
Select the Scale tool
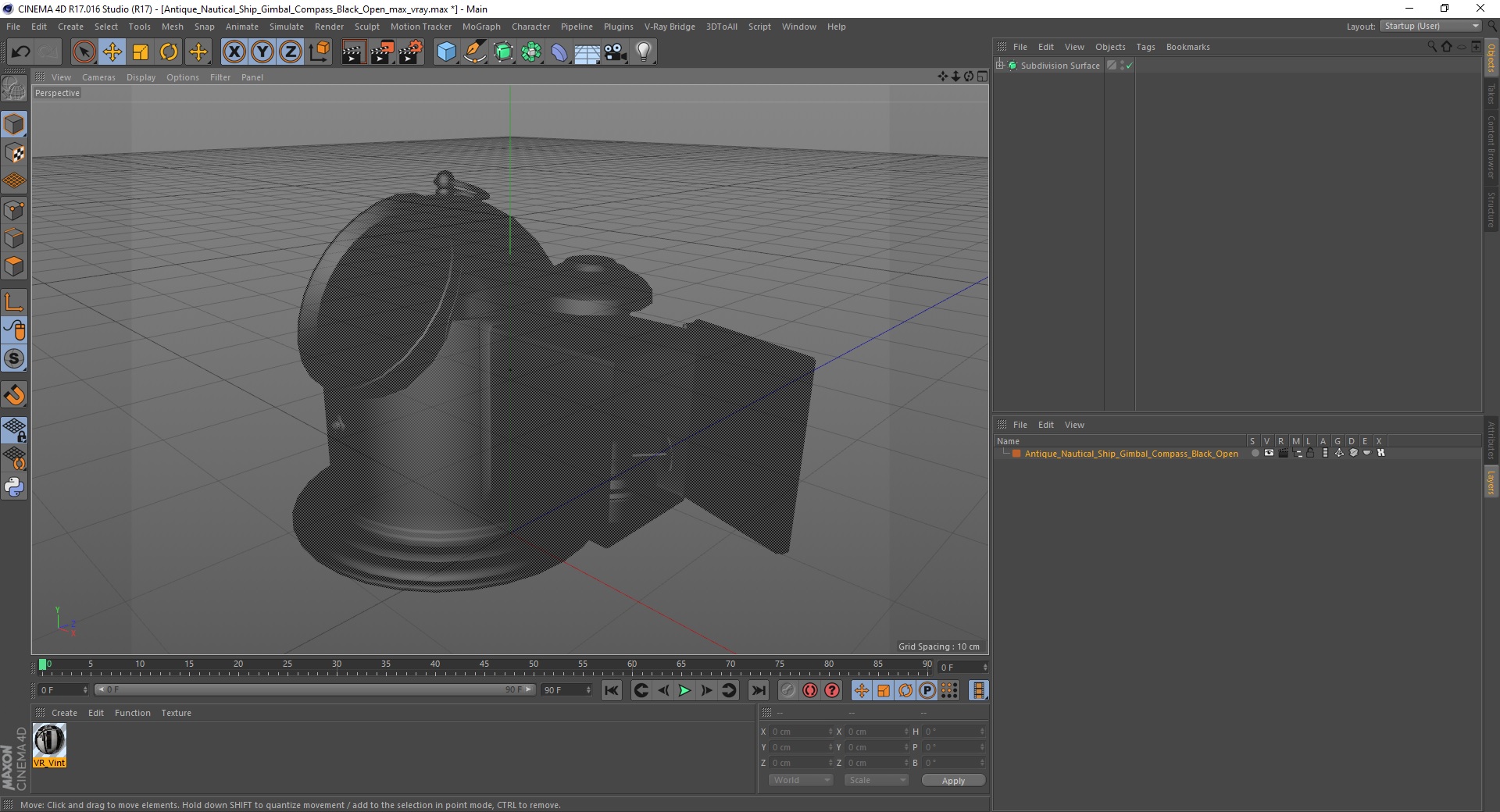point(141,52)
